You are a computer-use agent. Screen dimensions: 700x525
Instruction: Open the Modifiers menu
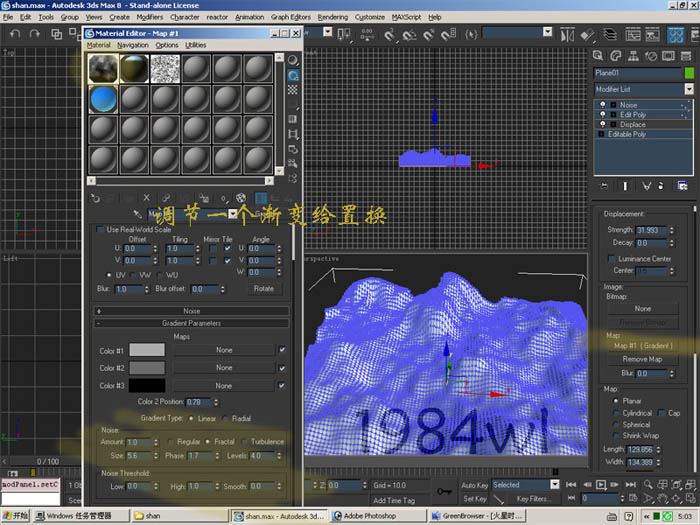[150, 17]
